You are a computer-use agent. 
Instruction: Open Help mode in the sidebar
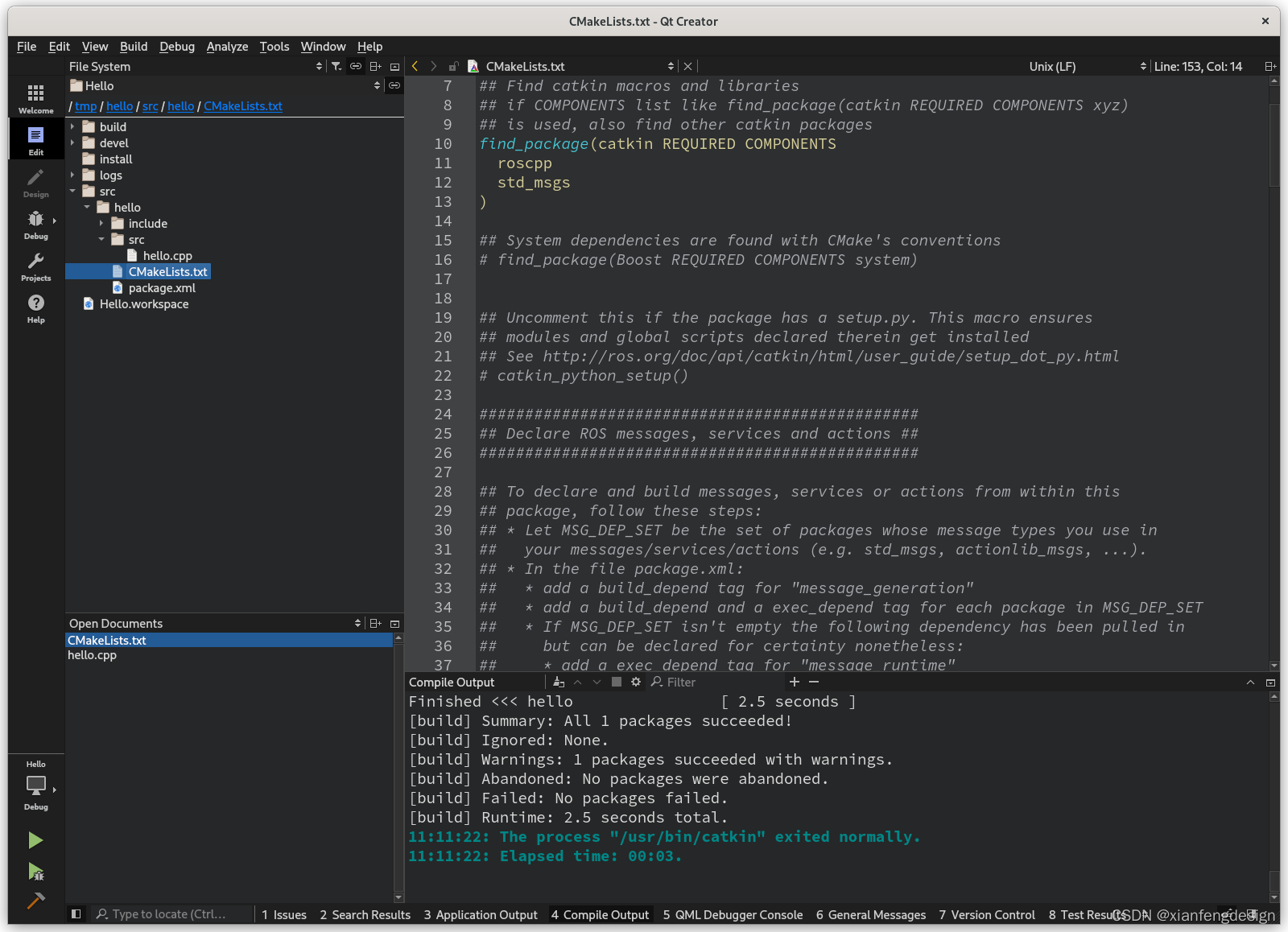click(x=35, y=307)
